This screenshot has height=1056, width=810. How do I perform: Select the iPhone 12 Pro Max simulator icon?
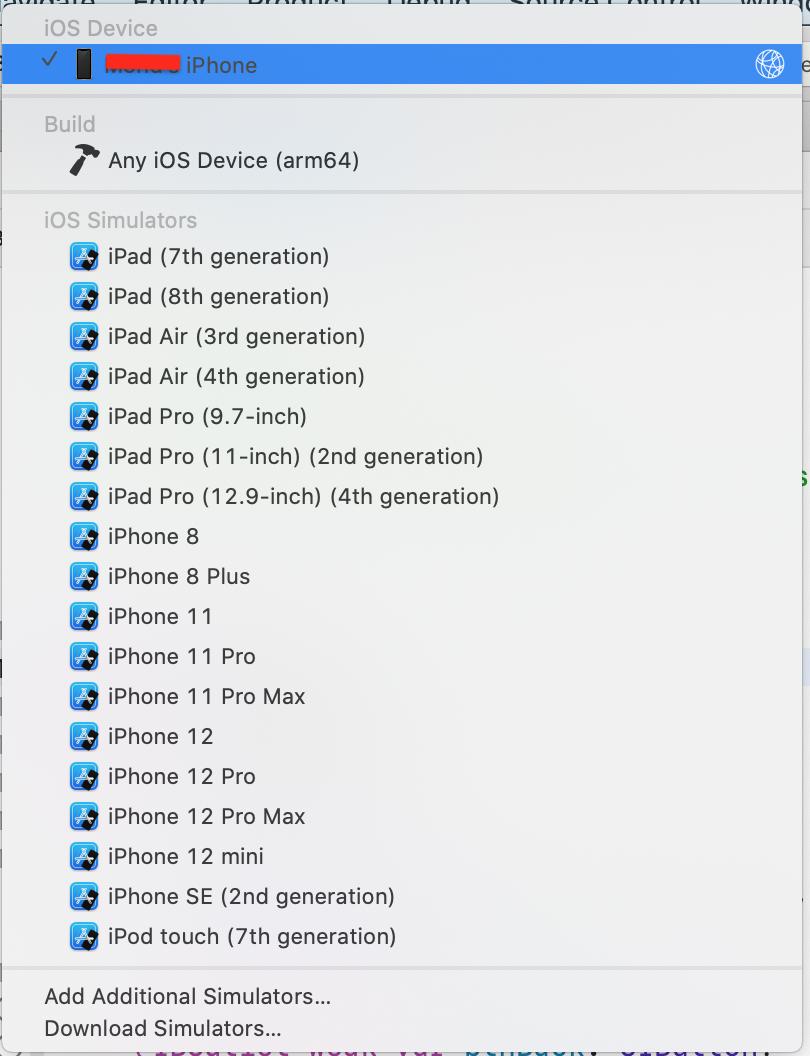(85, 816)
